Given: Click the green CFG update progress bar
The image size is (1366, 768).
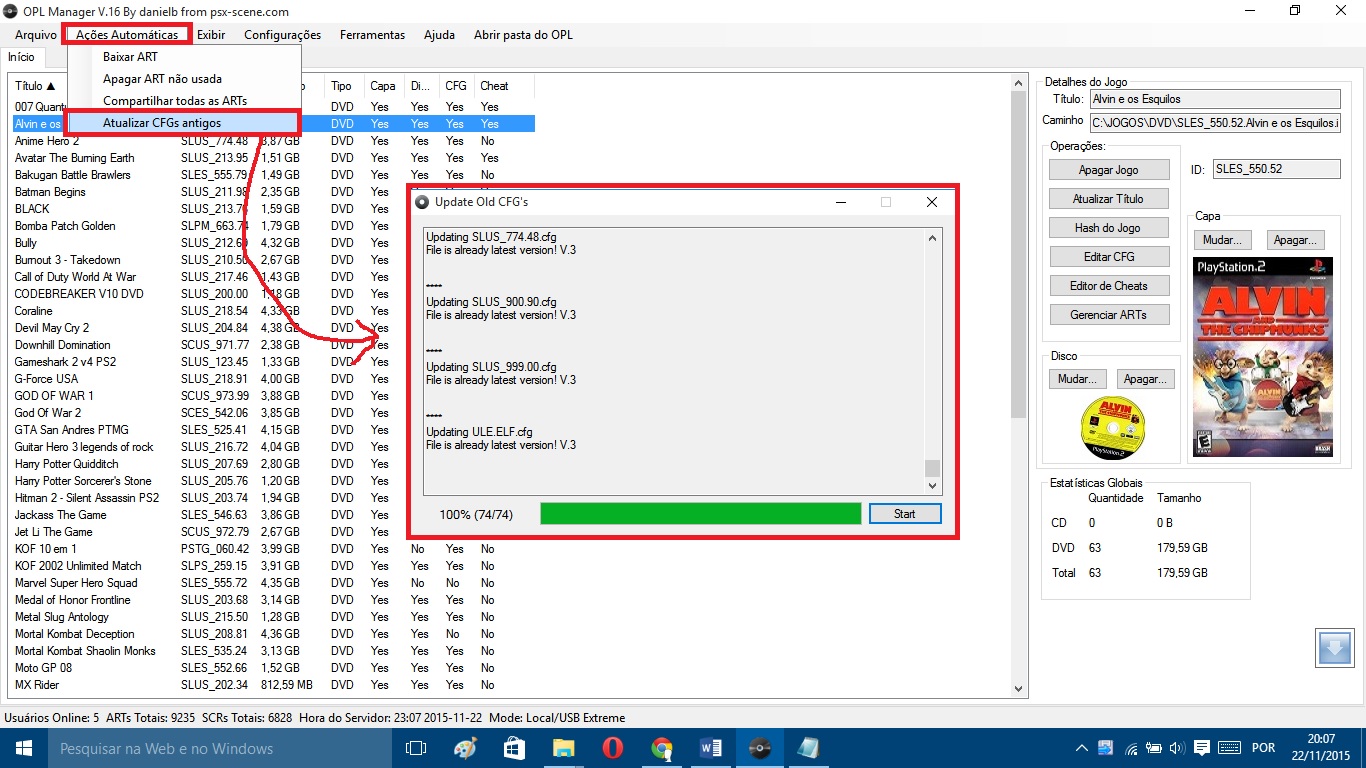Looking at the screenshot, I should click(x=700, y=514).
